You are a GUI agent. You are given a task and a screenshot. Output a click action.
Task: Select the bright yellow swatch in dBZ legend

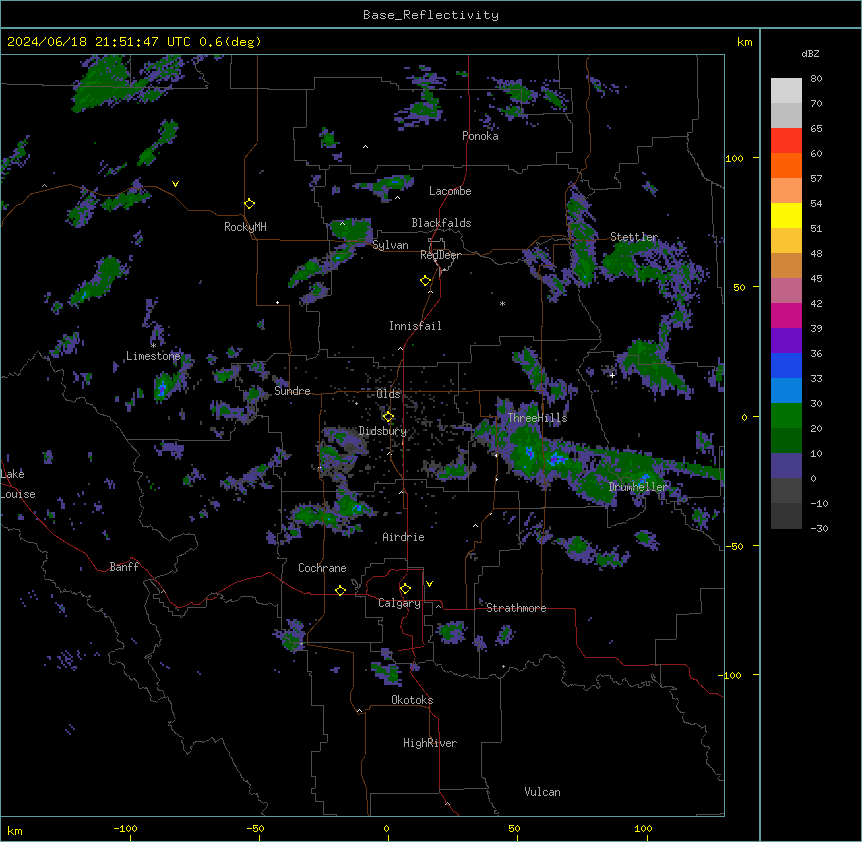(786, 215)
